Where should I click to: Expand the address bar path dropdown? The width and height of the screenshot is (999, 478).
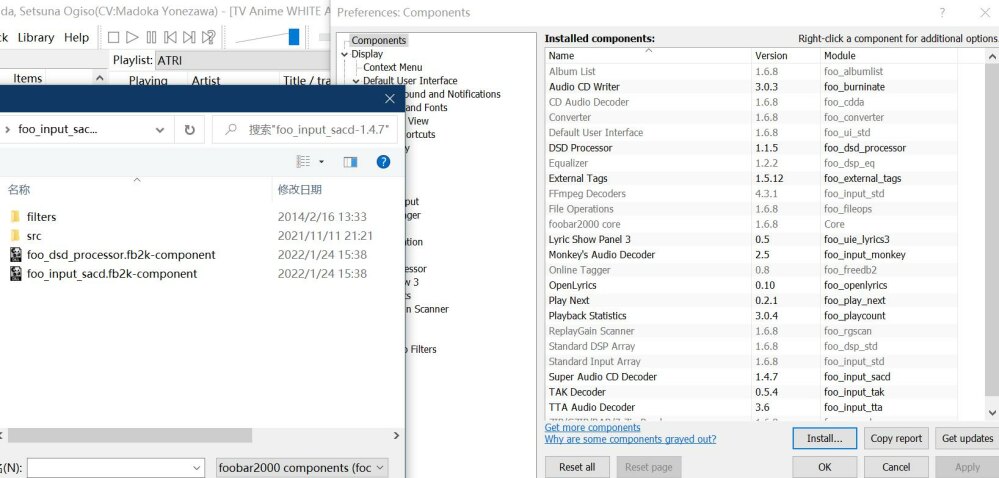pos(159,130)
